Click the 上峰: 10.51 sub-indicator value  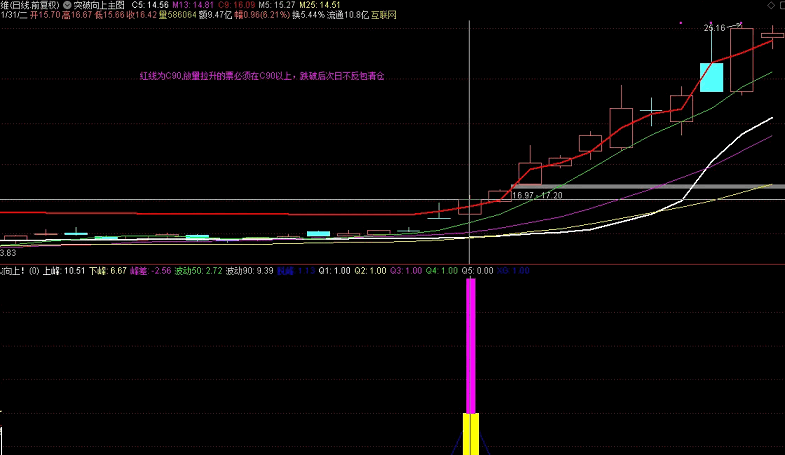pos(64,271)
